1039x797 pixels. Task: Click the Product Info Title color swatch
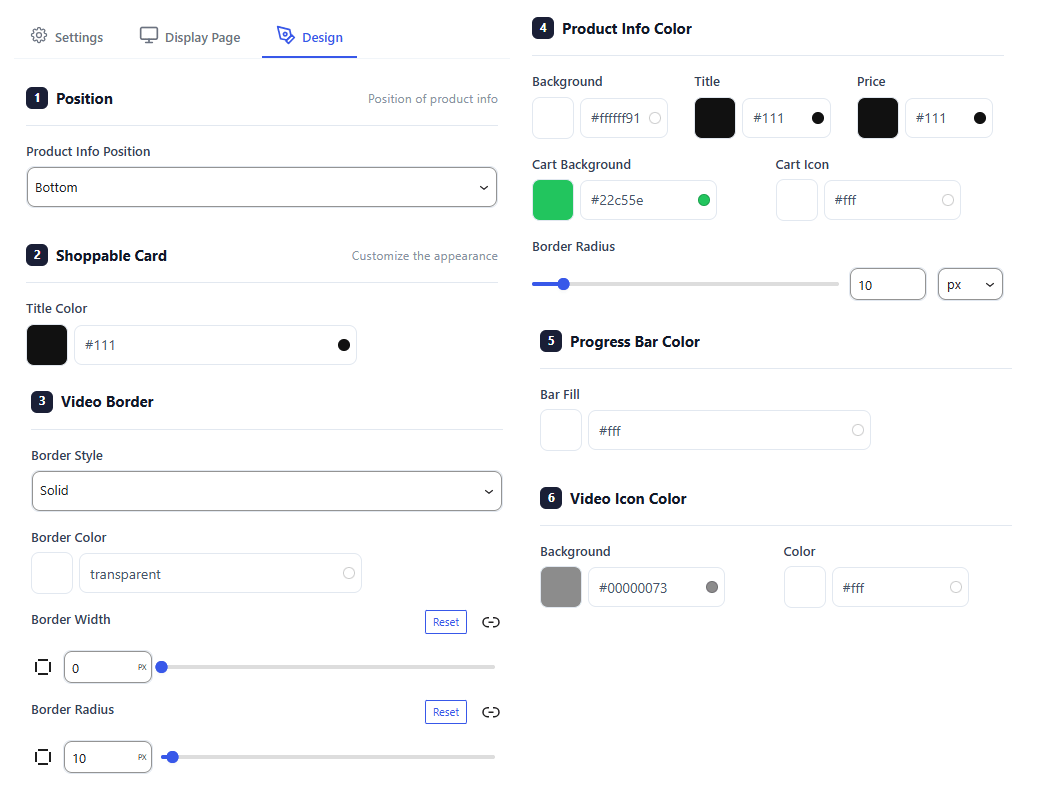pyautogui.click(x=715, y=118)
